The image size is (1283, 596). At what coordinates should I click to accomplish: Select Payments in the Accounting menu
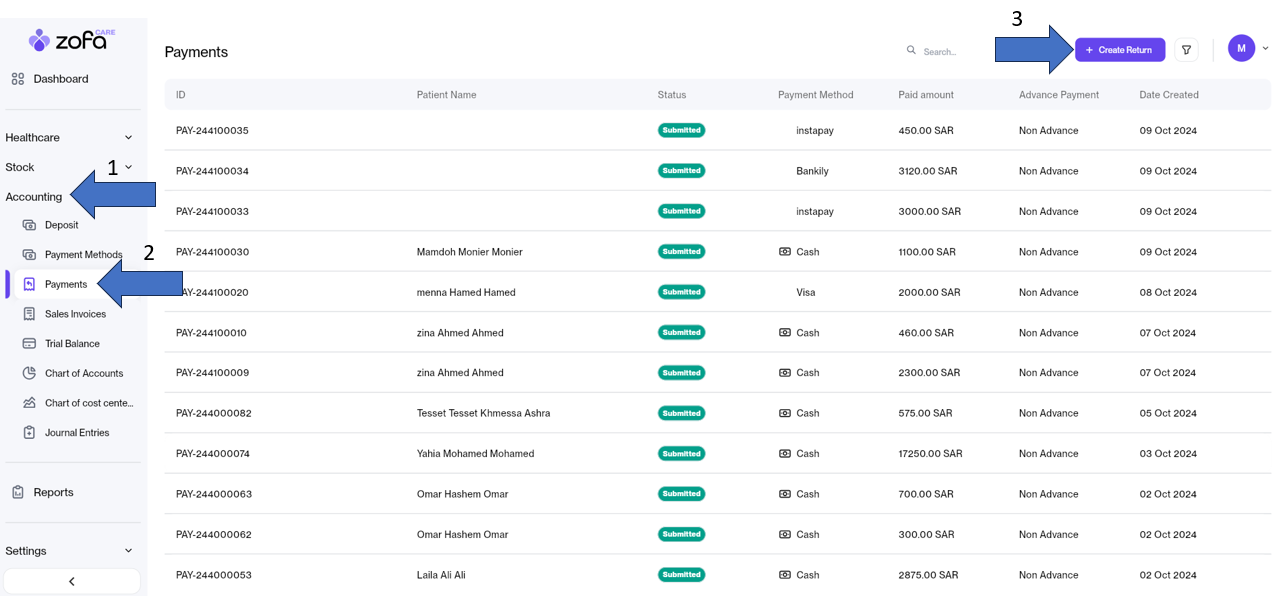66,284
